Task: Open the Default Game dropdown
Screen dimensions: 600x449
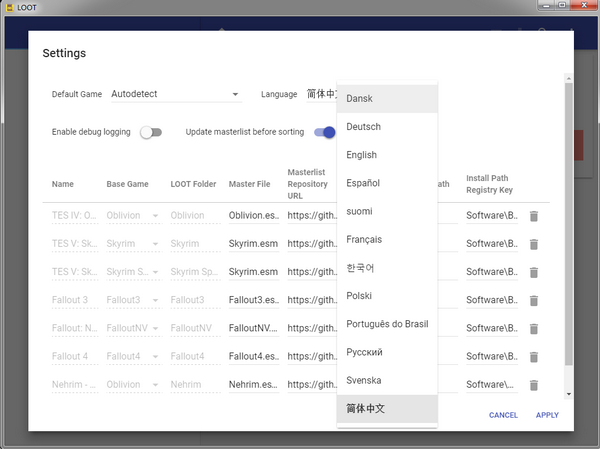Action: coord(176,95)
